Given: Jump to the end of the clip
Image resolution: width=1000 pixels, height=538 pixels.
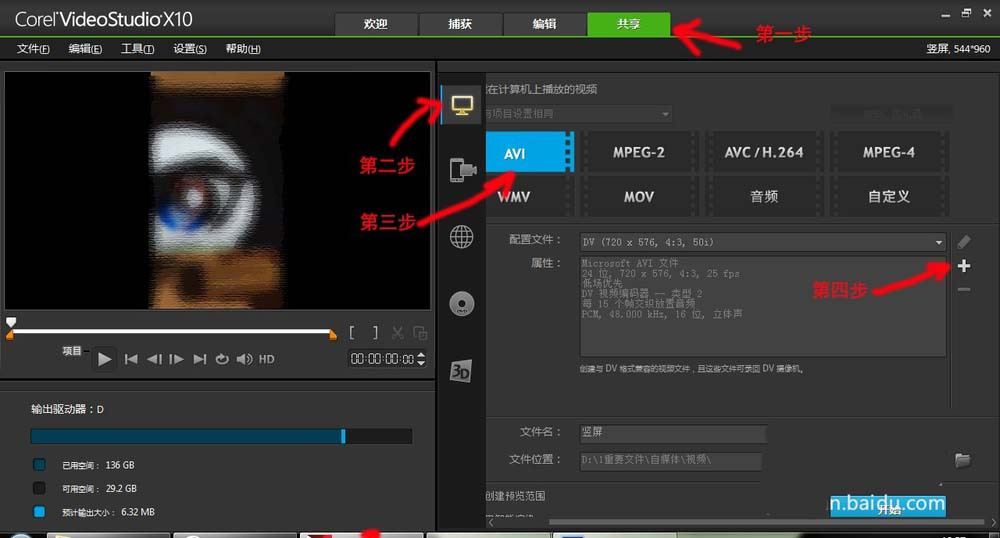Looking at the screenshot, I should (x=200, y=360).
